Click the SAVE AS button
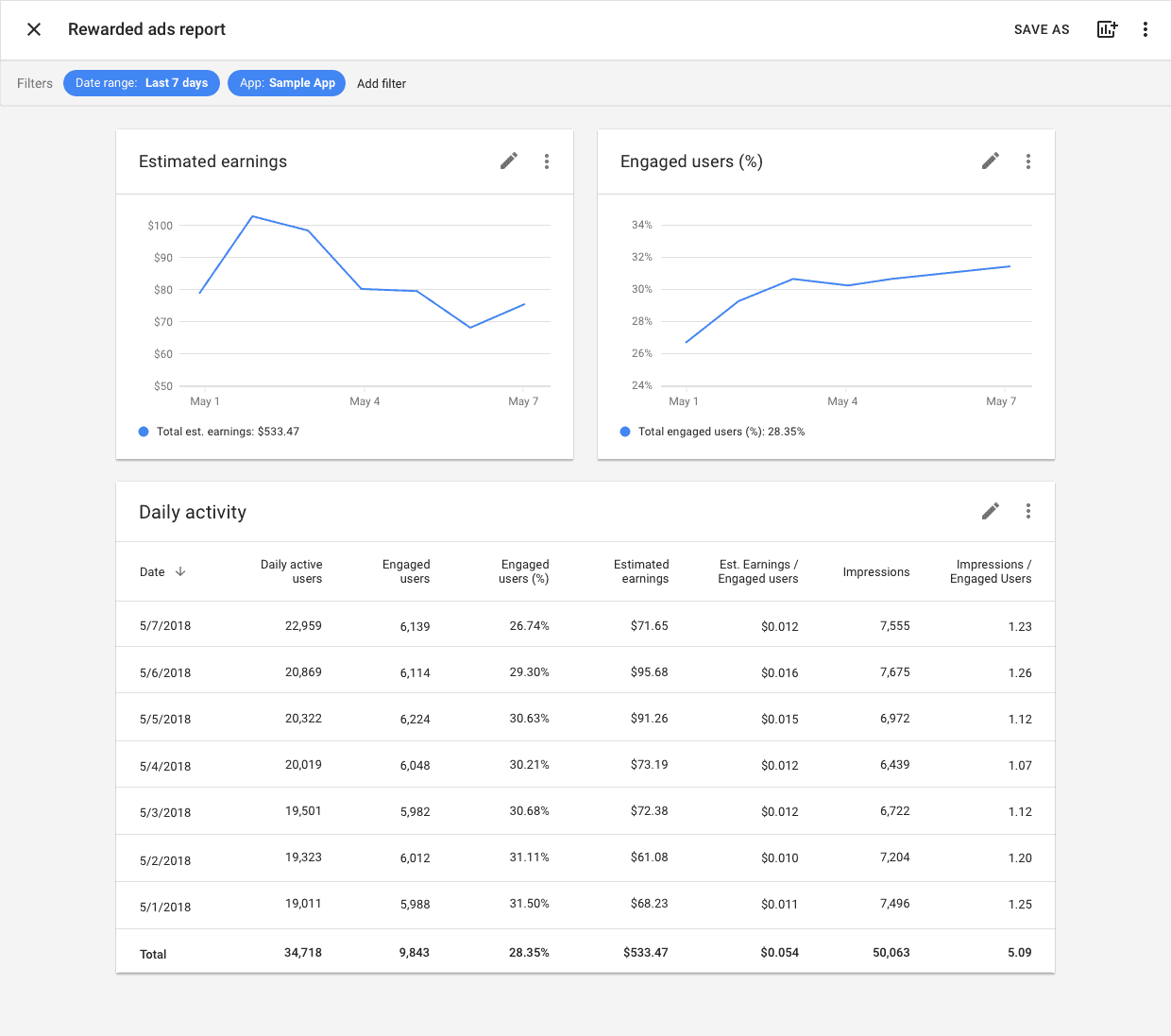The width and height of the screenshot is (1171, 1036). coord(1042,29)
